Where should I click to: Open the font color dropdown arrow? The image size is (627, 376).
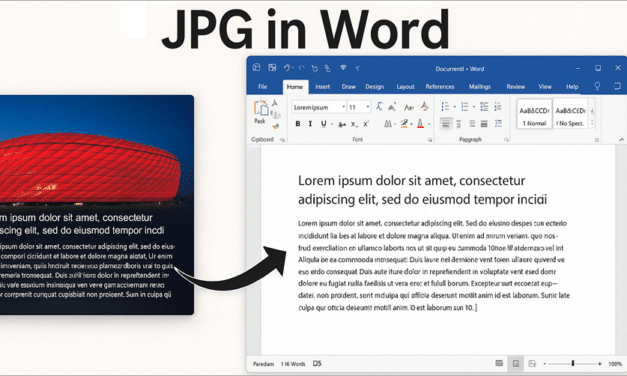point(429,124)
